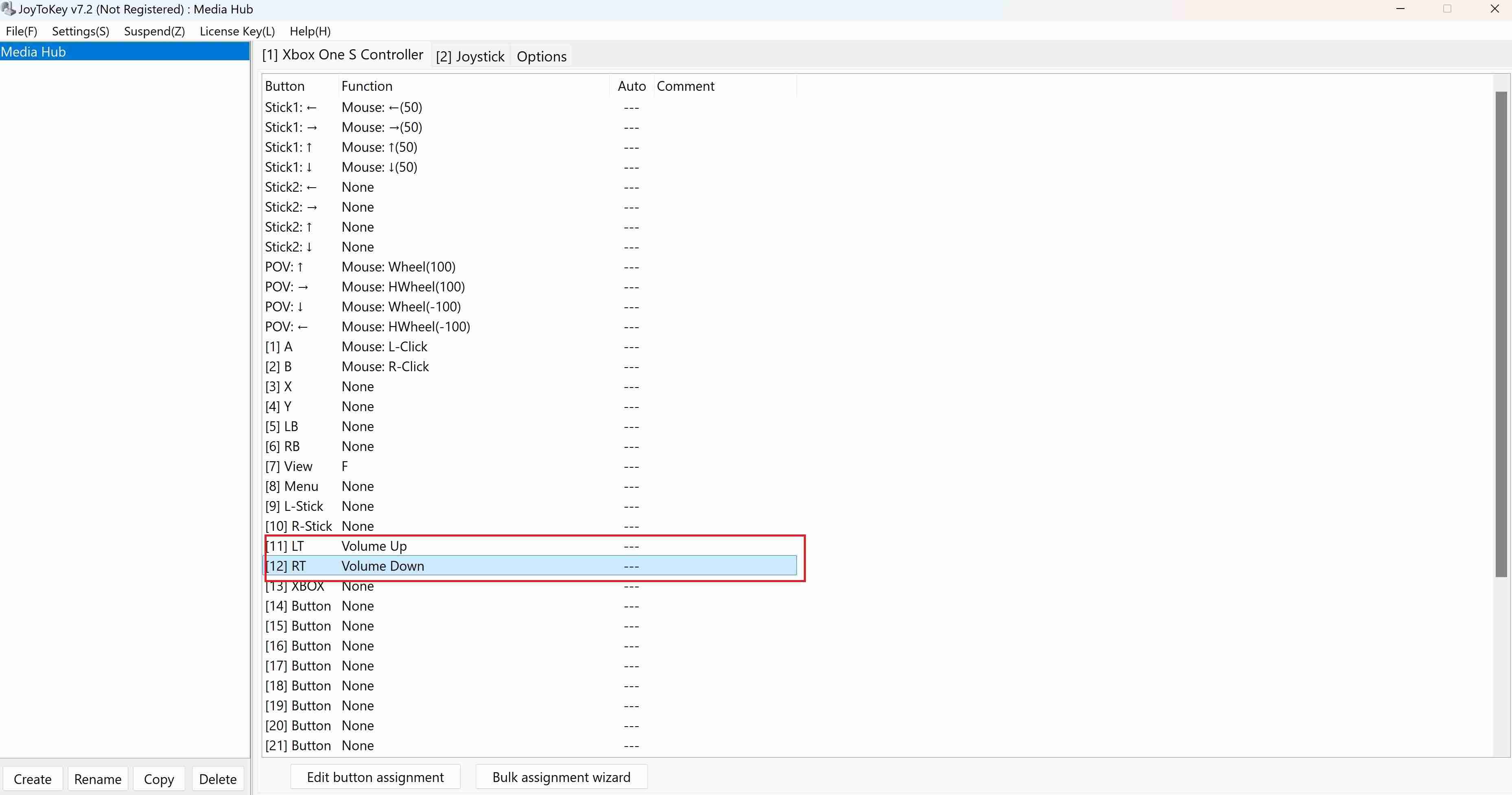The image size is (1512, 795).
Task: Select the POV: → HWheel(100) row
Action: coord(530,287)
